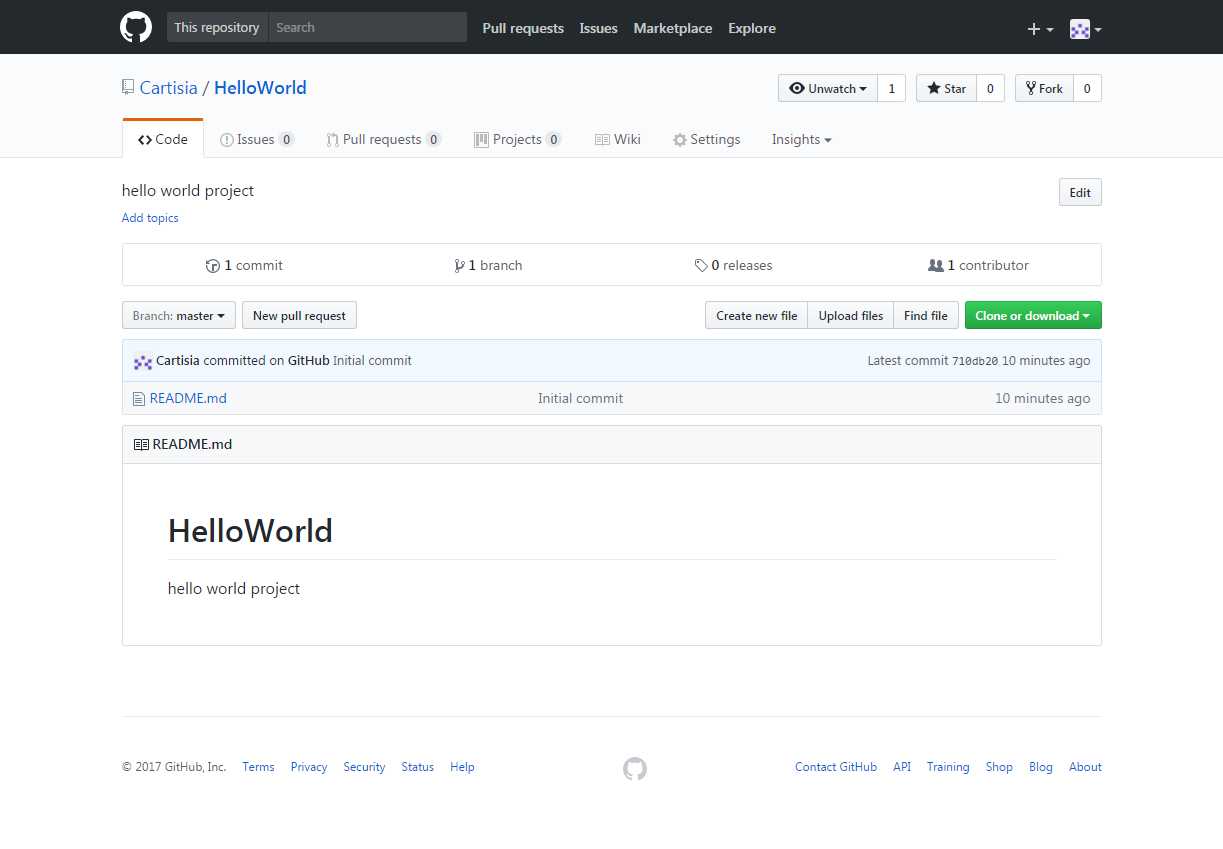Open the Branch: master selector
Viewport: 1223px width, 849px height.
(179, 315)
